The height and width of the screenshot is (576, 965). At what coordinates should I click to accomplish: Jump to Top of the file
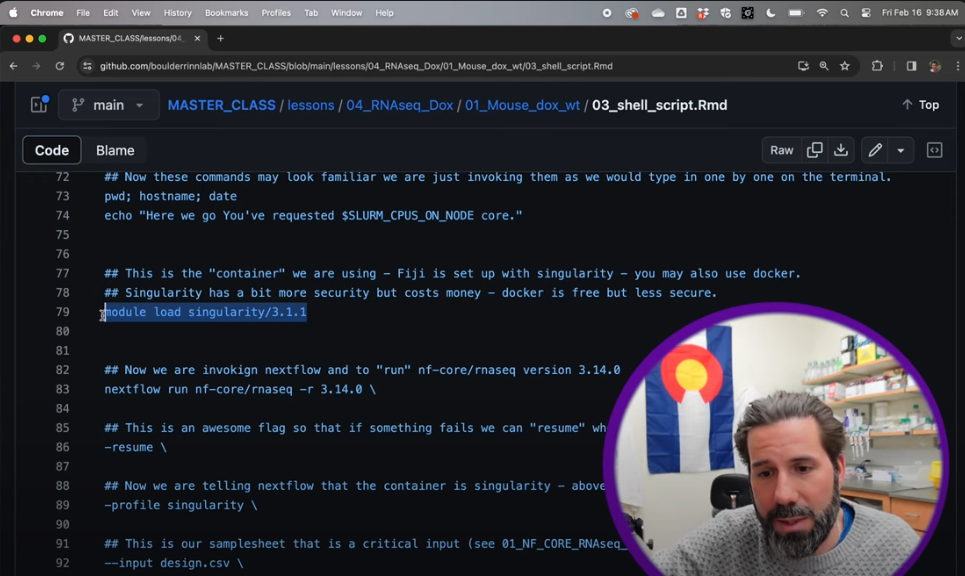(921, 105)
